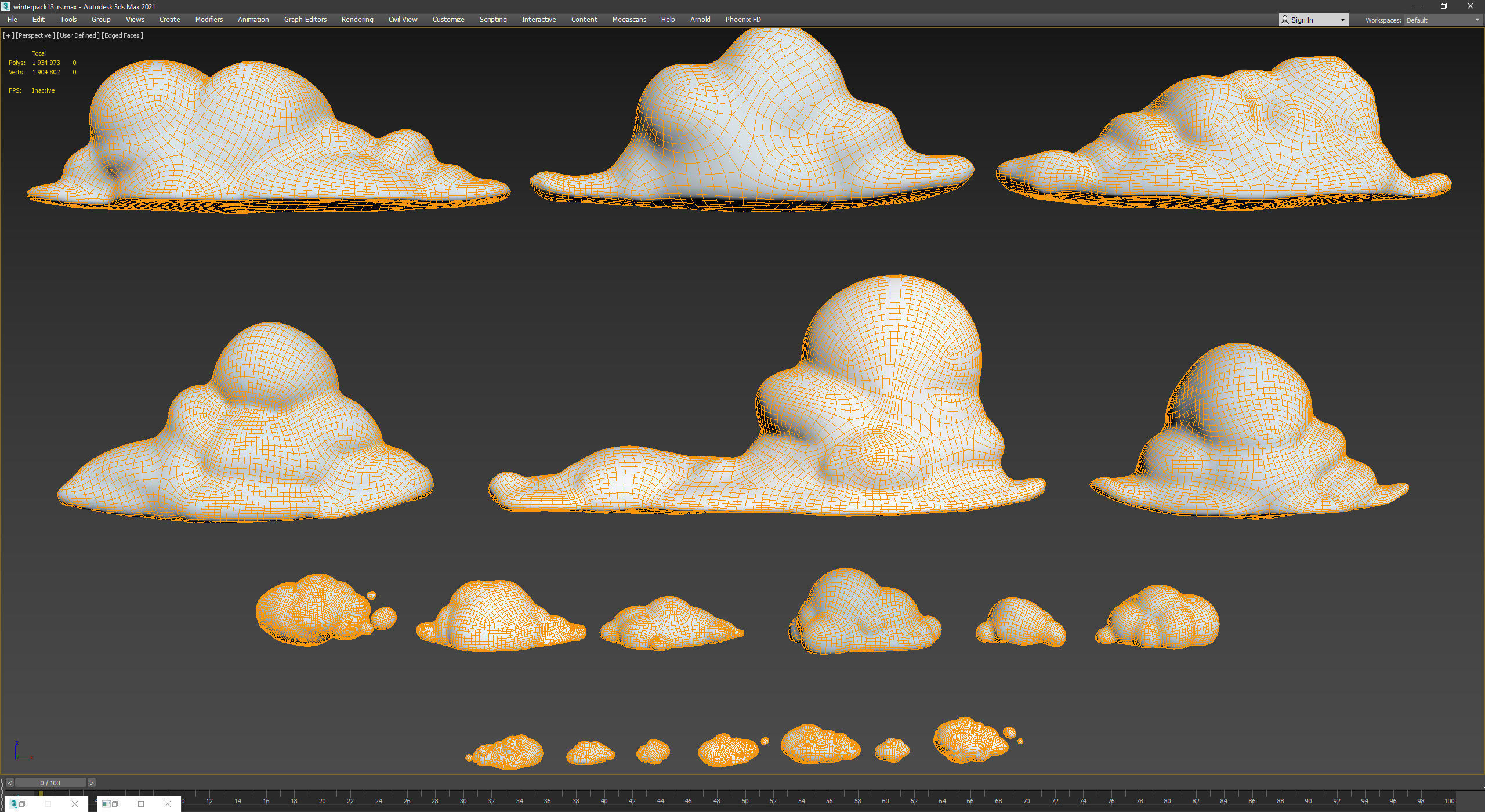The image size is (1485, 812).
Task: Open the Perspective viewport label menu
Action: point(35,35)
